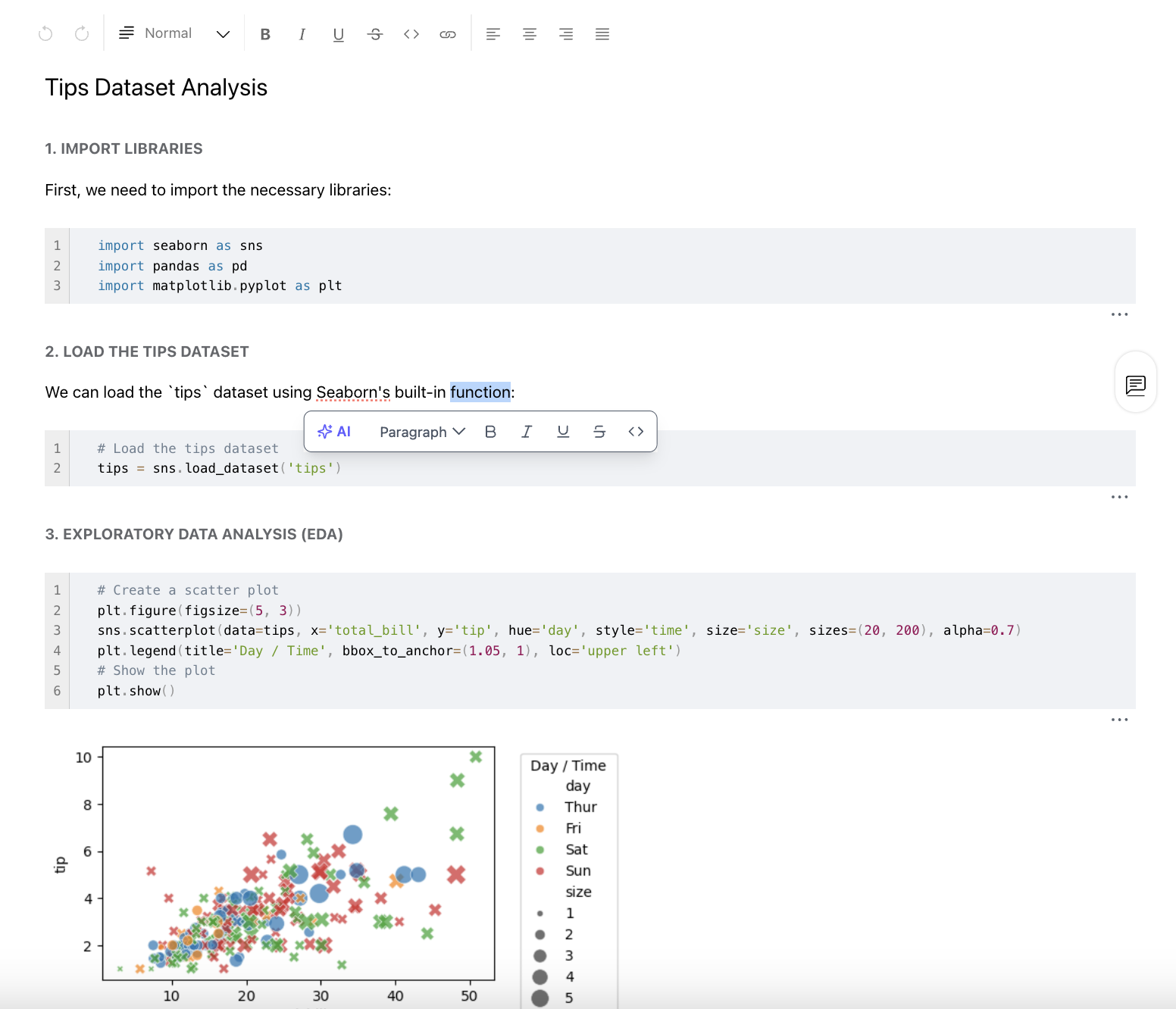The image size is (1176, 1009).
Task: Align text left
Action: point(493,34)
